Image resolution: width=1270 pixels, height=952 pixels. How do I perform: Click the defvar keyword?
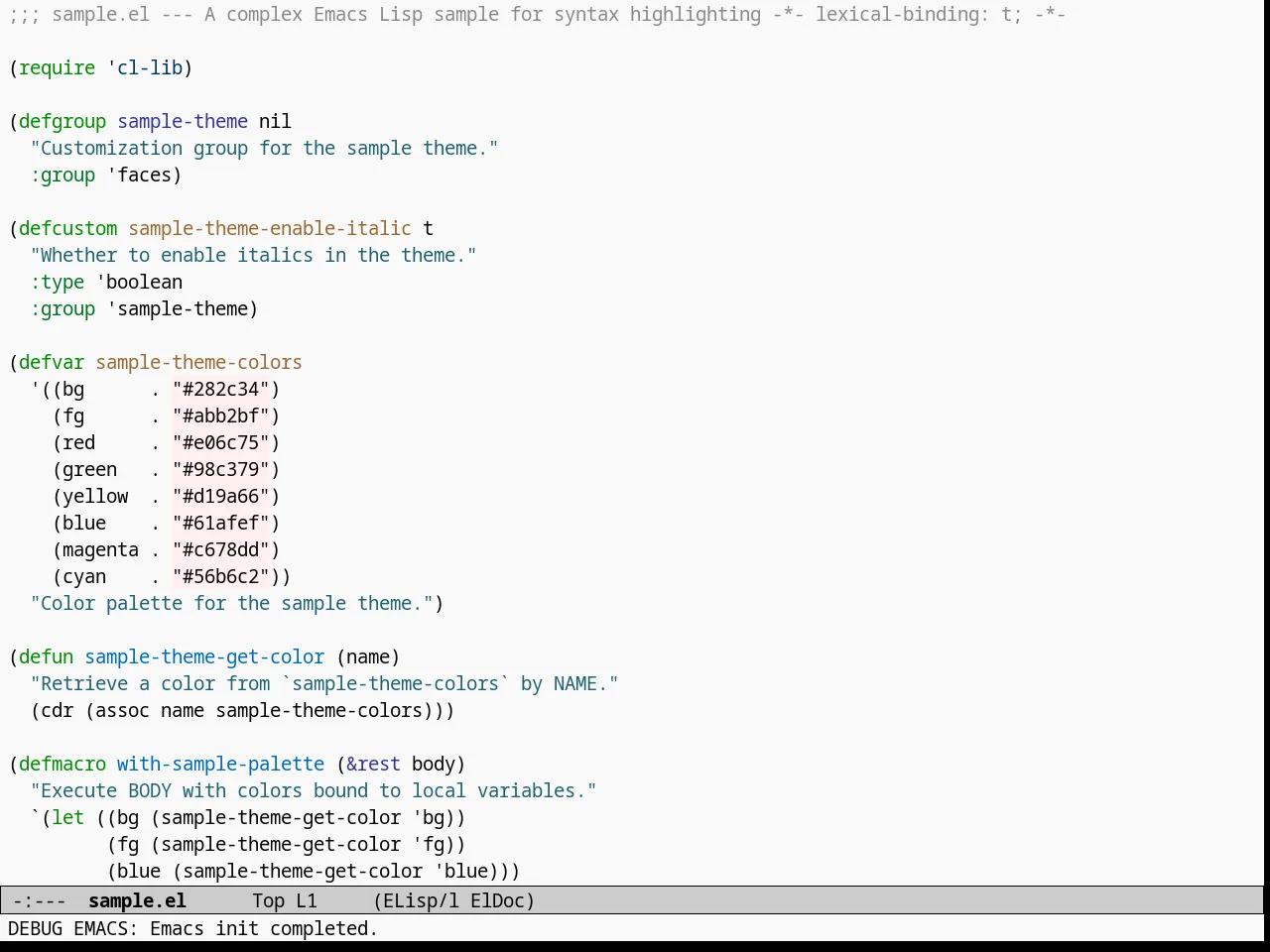(x=52, y=362)
